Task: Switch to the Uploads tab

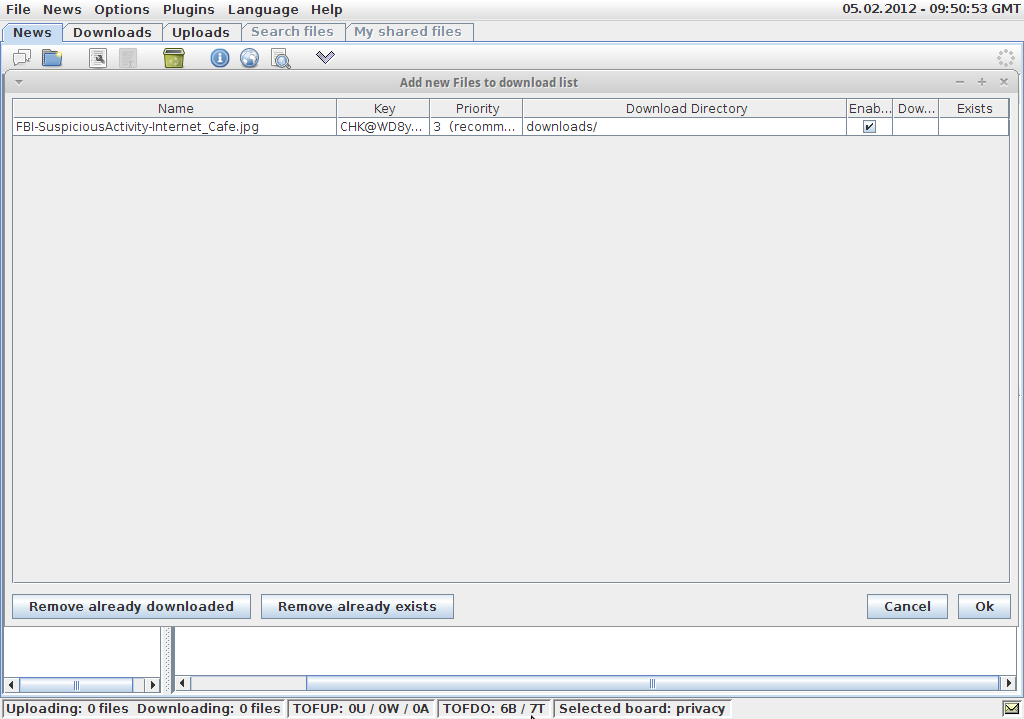Action: pos(201,32)
